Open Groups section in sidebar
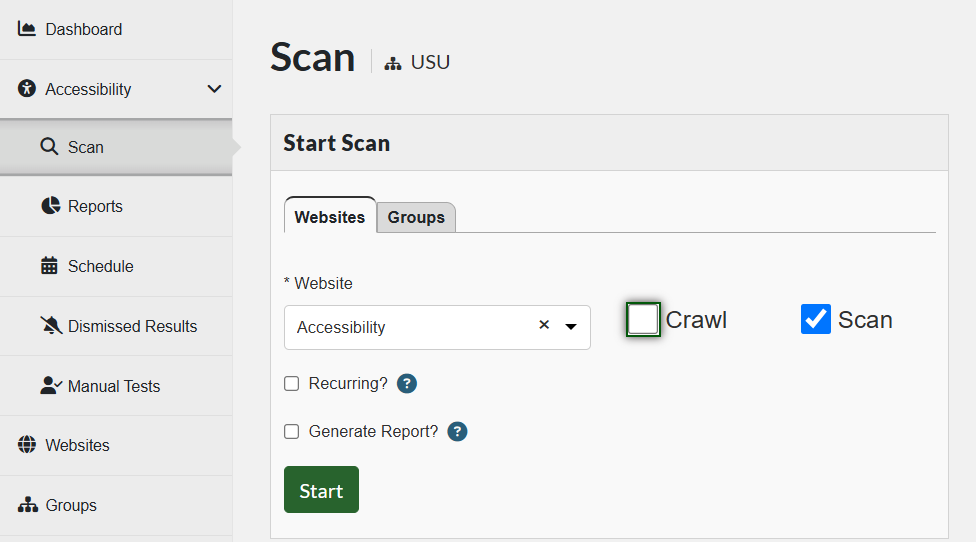 116,505
